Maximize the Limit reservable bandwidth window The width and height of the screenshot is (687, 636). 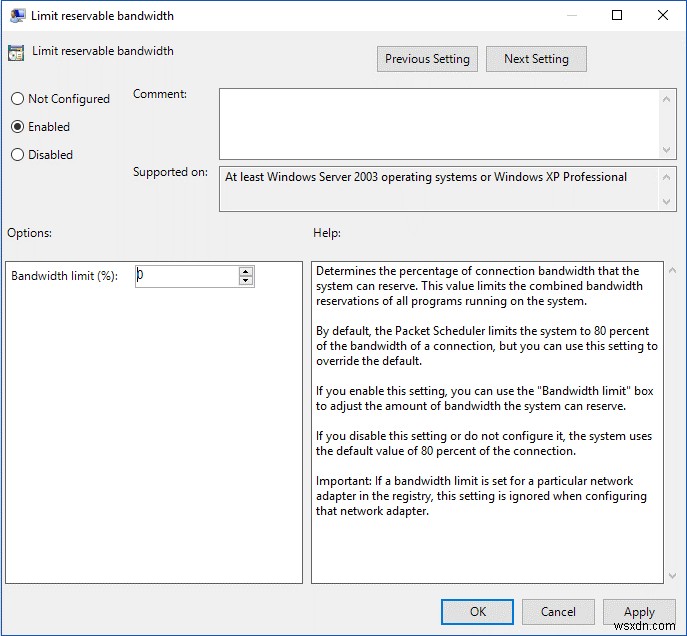[x=617, y=15]
